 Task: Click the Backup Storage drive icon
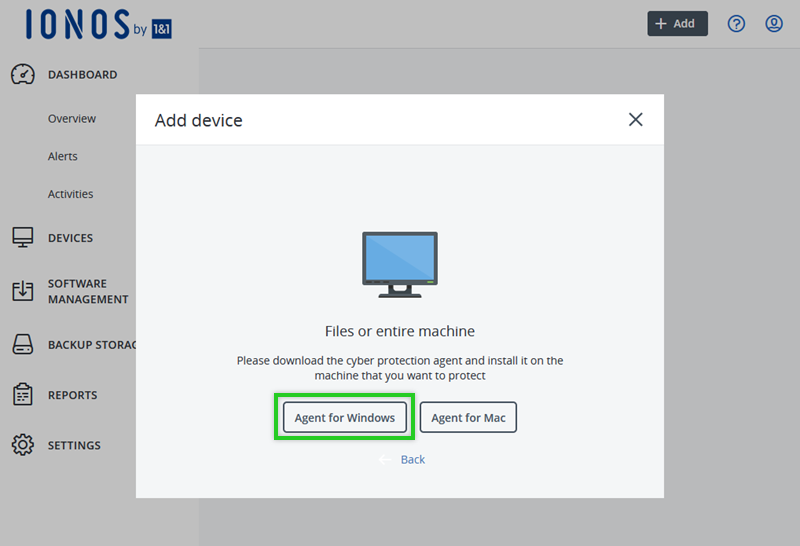point(23,345)
